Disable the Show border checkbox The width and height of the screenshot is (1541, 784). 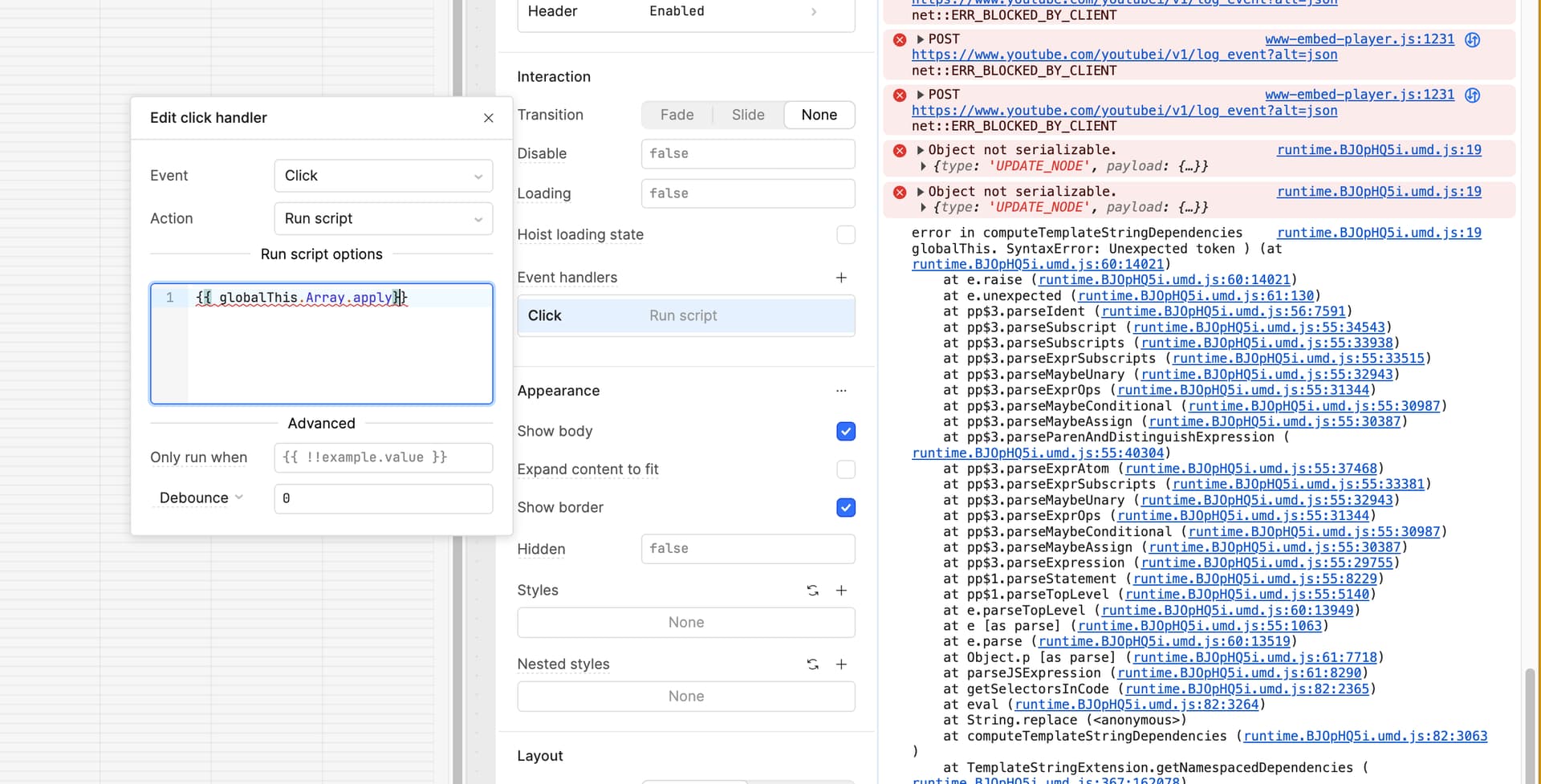tap(846, 508)
